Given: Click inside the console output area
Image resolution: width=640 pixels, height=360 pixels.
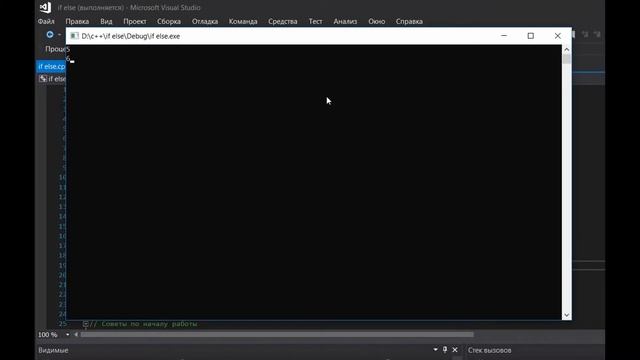Looking at the screenshot, I should pyautogui.click(x=314, y=182).
